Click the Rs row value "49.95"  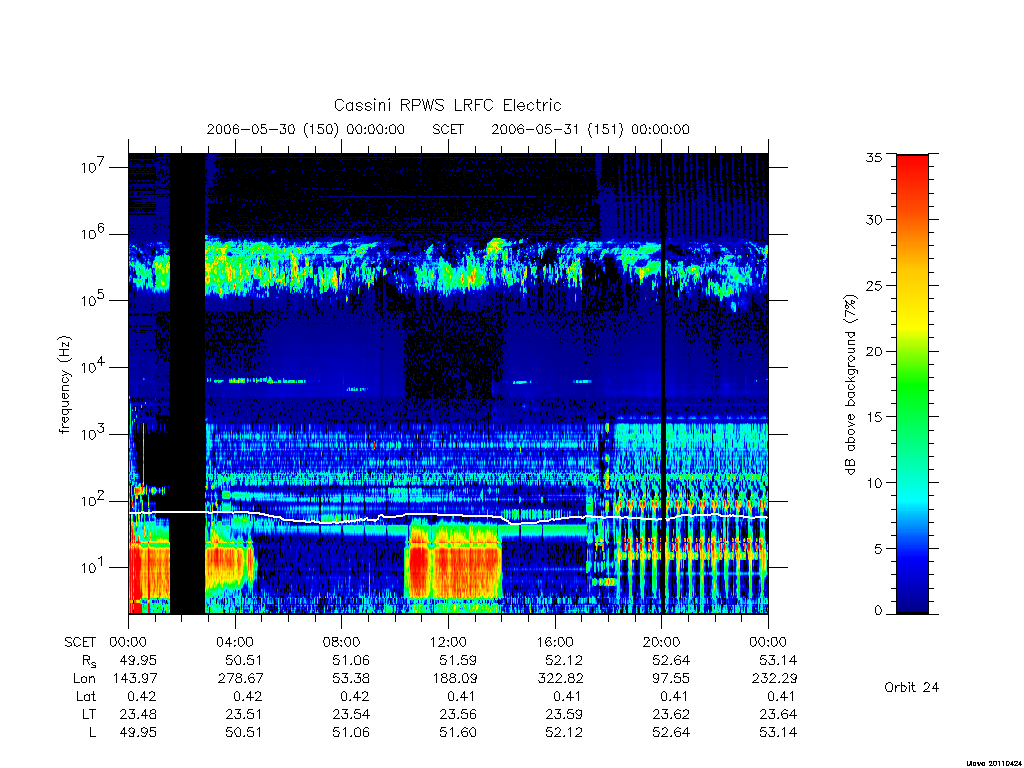(138, 660)
